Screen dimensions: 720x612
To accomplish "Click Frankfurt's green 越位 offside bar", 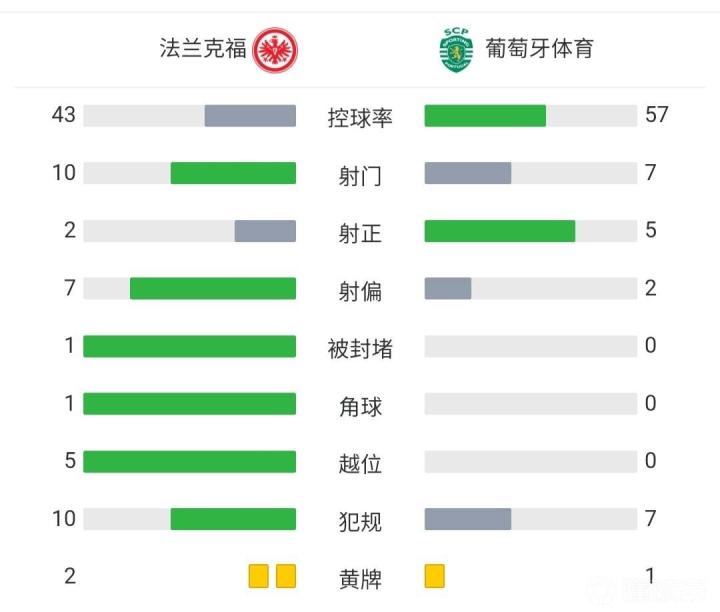I will tap(190, 461).
